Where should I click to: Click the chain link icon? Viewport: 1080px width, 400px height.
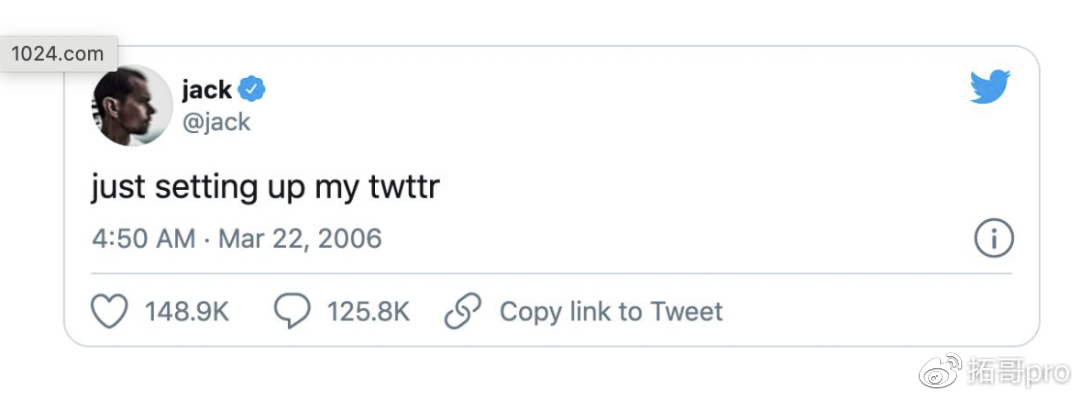463,312
